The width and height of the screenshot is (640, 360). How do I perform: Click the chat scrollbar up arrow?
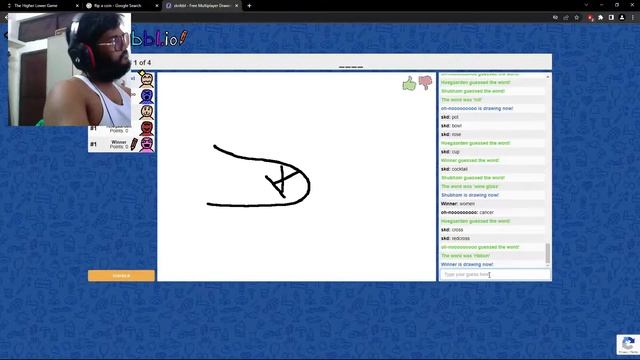pyautogui.click(x=548, y=77)
